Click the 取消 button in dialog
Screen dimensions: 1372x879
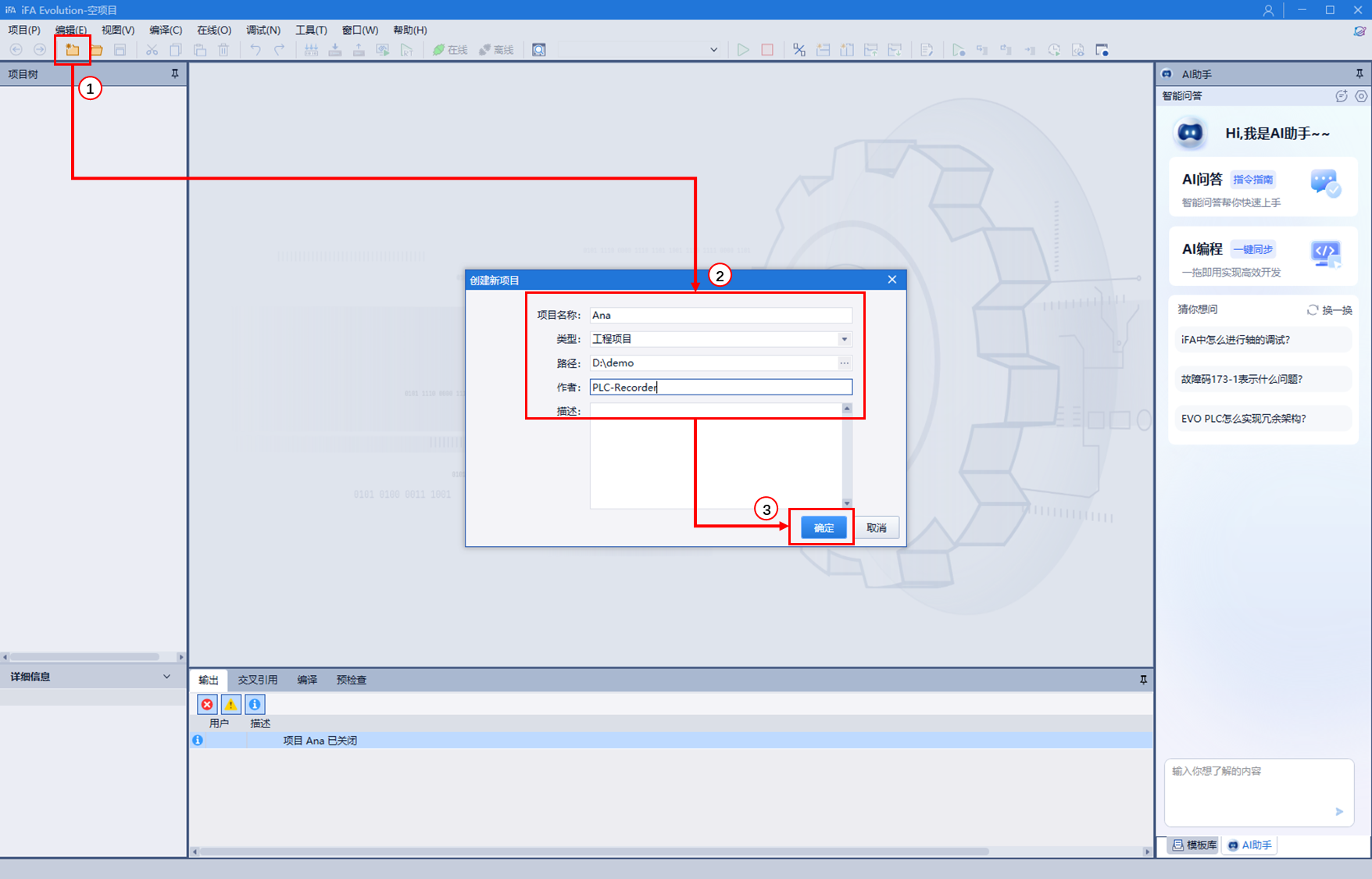[x=877, y=528]
